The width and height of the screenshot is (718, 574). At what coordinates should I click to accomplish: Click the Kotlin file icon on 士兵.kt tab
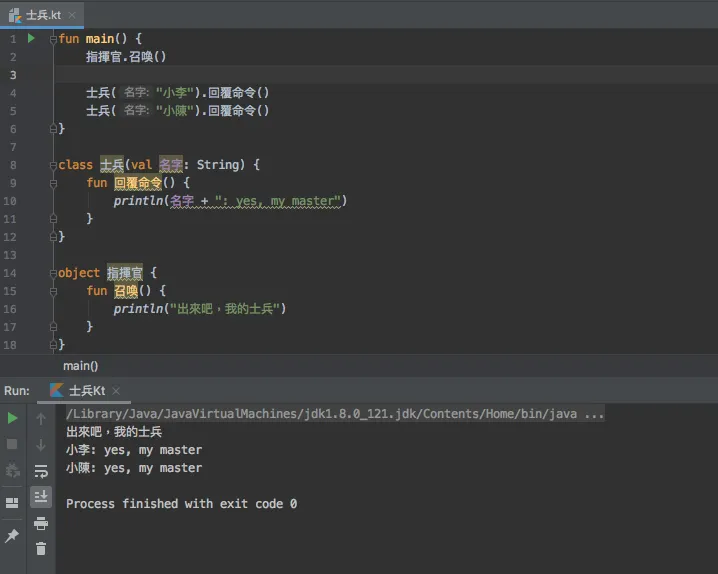click(15, 16)
